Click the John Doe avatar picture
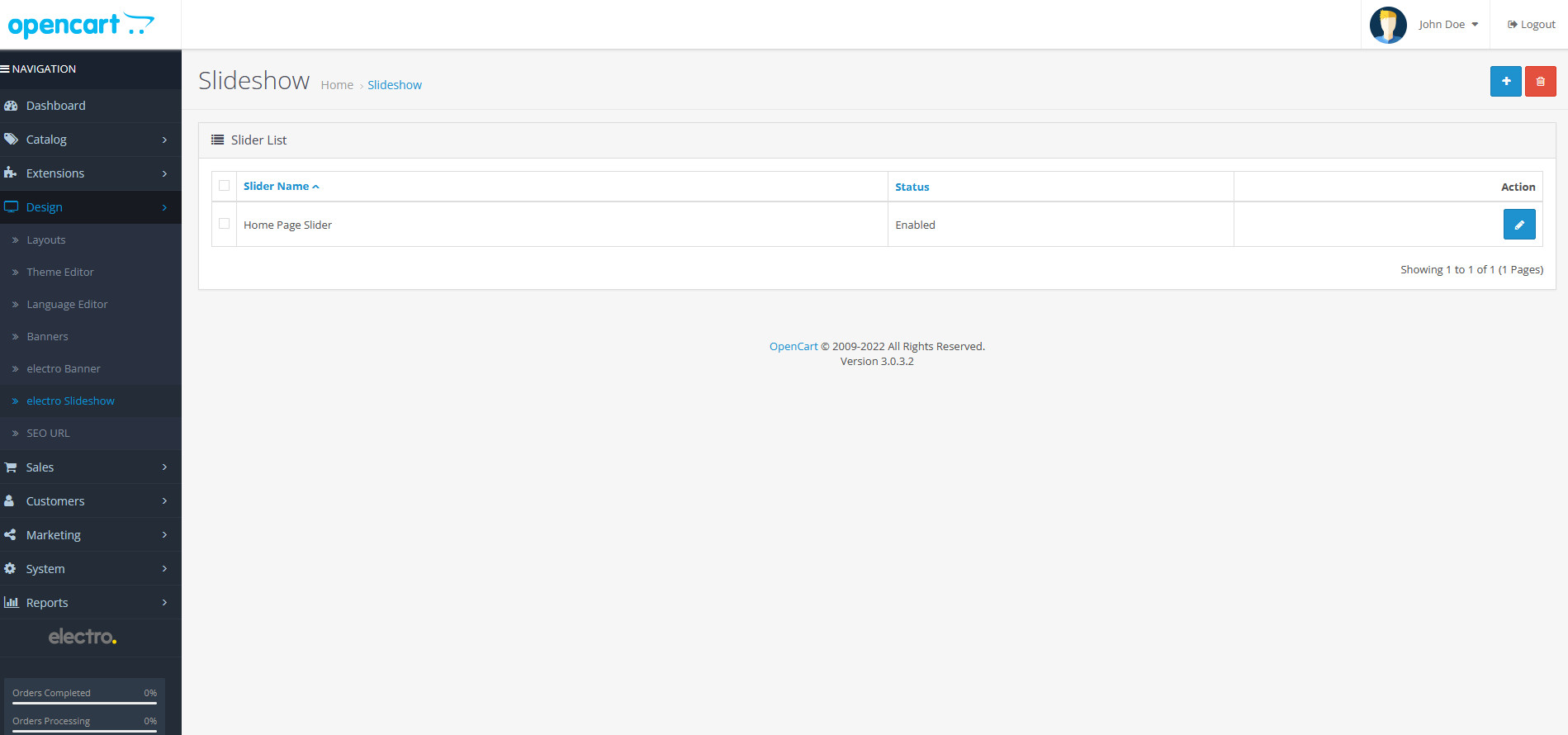 pos(1388,25)
